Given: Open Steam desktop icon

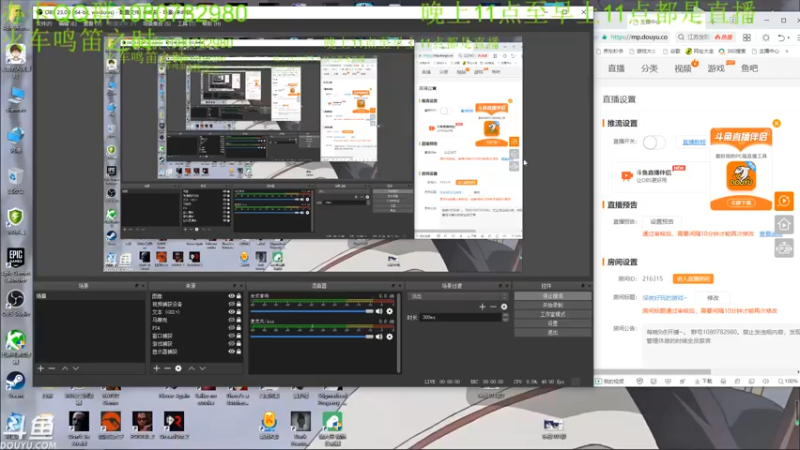Looking at the screenshot, I should pyautogui.click(x=15, y=385).
